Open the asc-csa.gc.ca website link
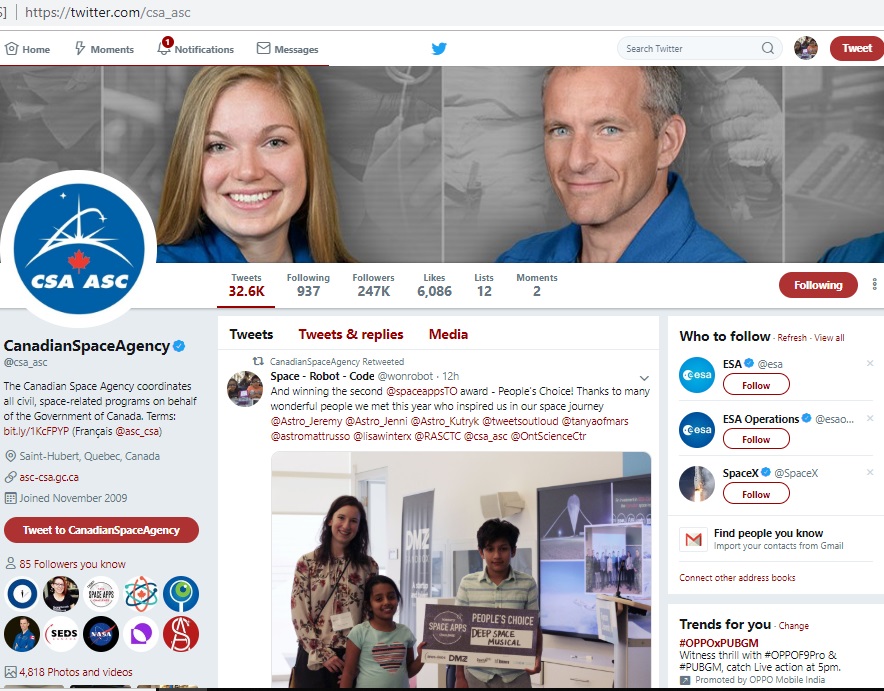This screenshot has width=884, height=691. click(49, 477)
